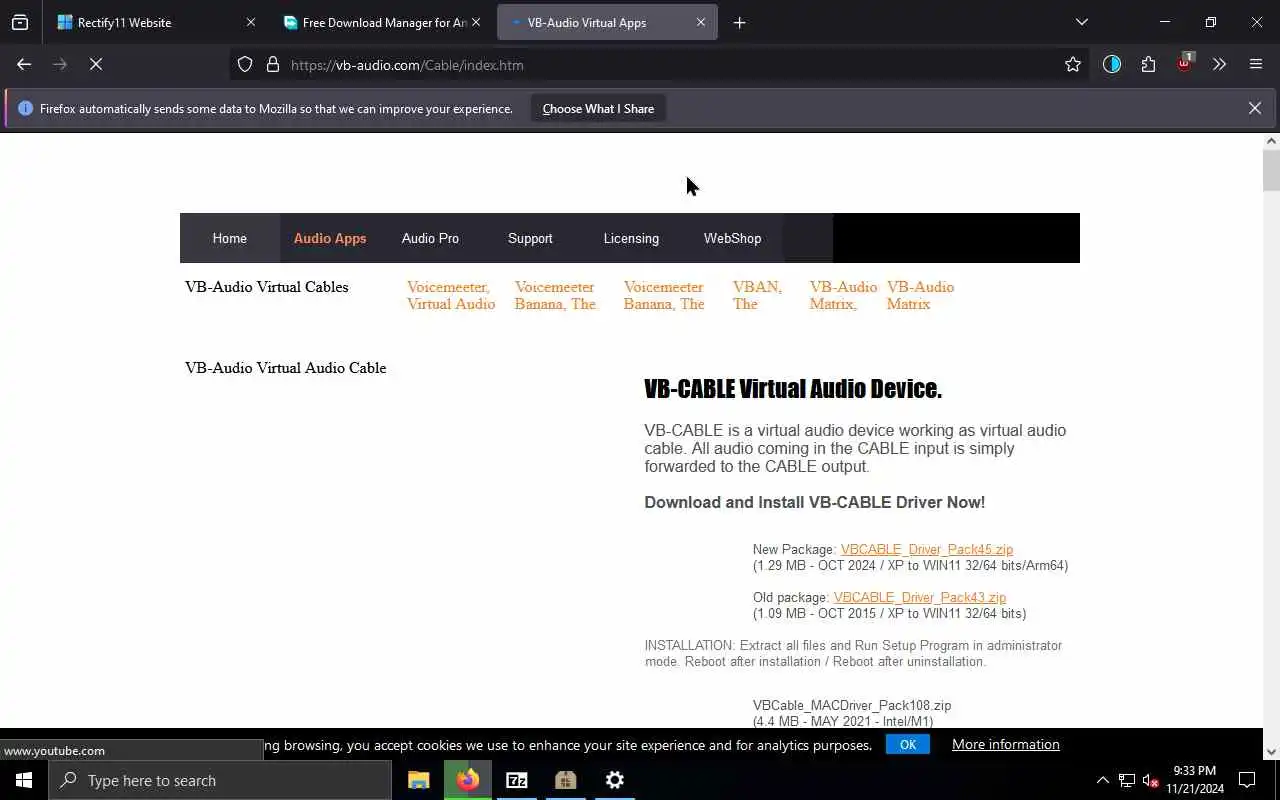The width and height of the screenshot is (1280, 800).
Task: Stop loading the current page
Action: click(x=96, y=64)
